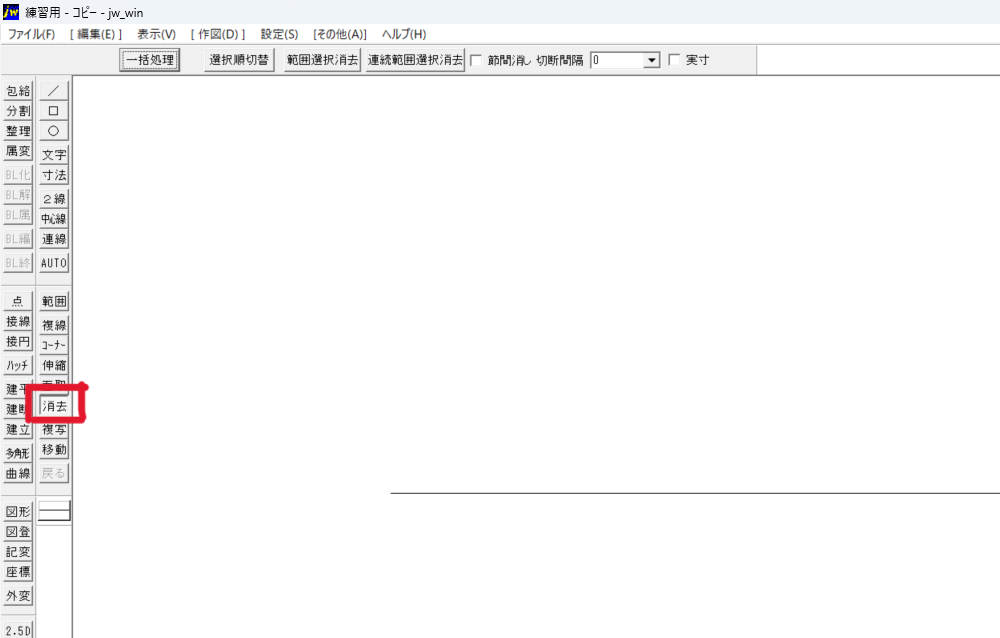The height and width of the screenshot is (638, 1000).
Task: Select the 移動 move tool
Action: tap(54, 450)
